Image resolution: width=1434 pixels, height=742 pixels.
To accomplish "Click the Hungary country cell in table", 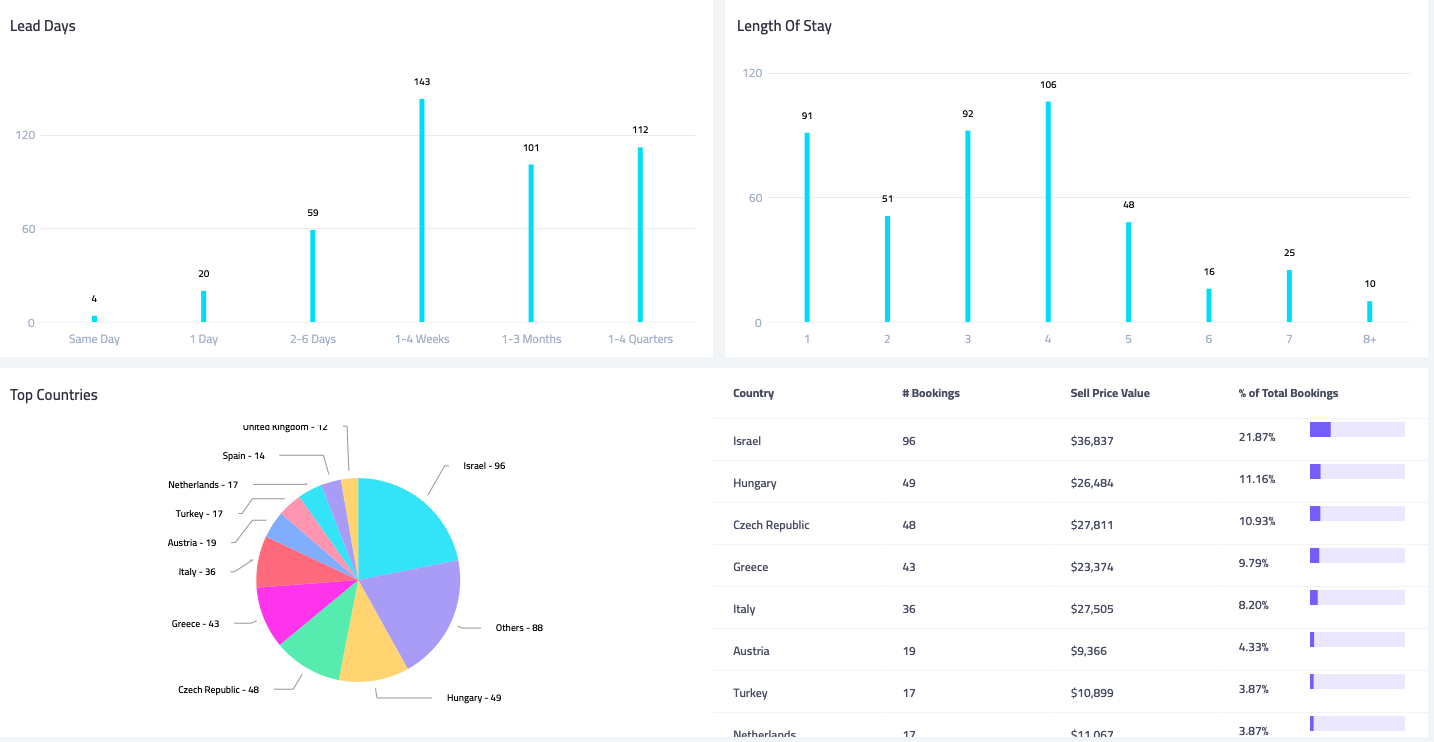I will click(755, 483).
